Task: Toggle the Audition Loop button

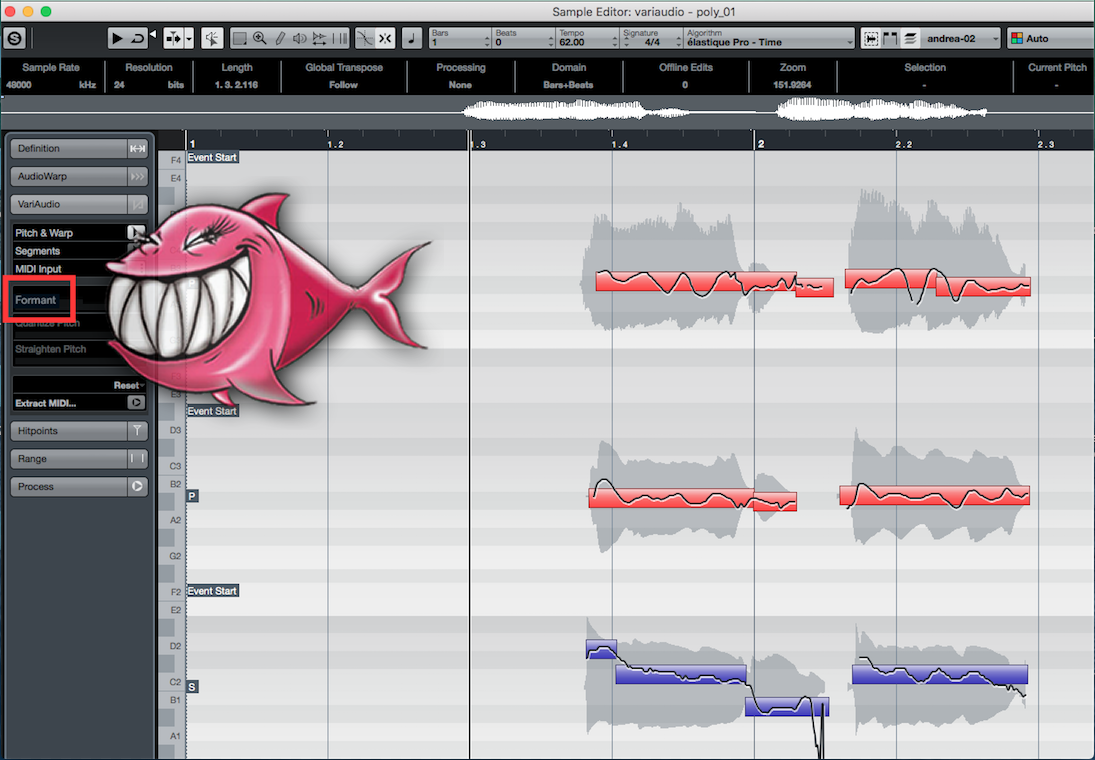Action: pyautogui.click(x=137, y=38)
